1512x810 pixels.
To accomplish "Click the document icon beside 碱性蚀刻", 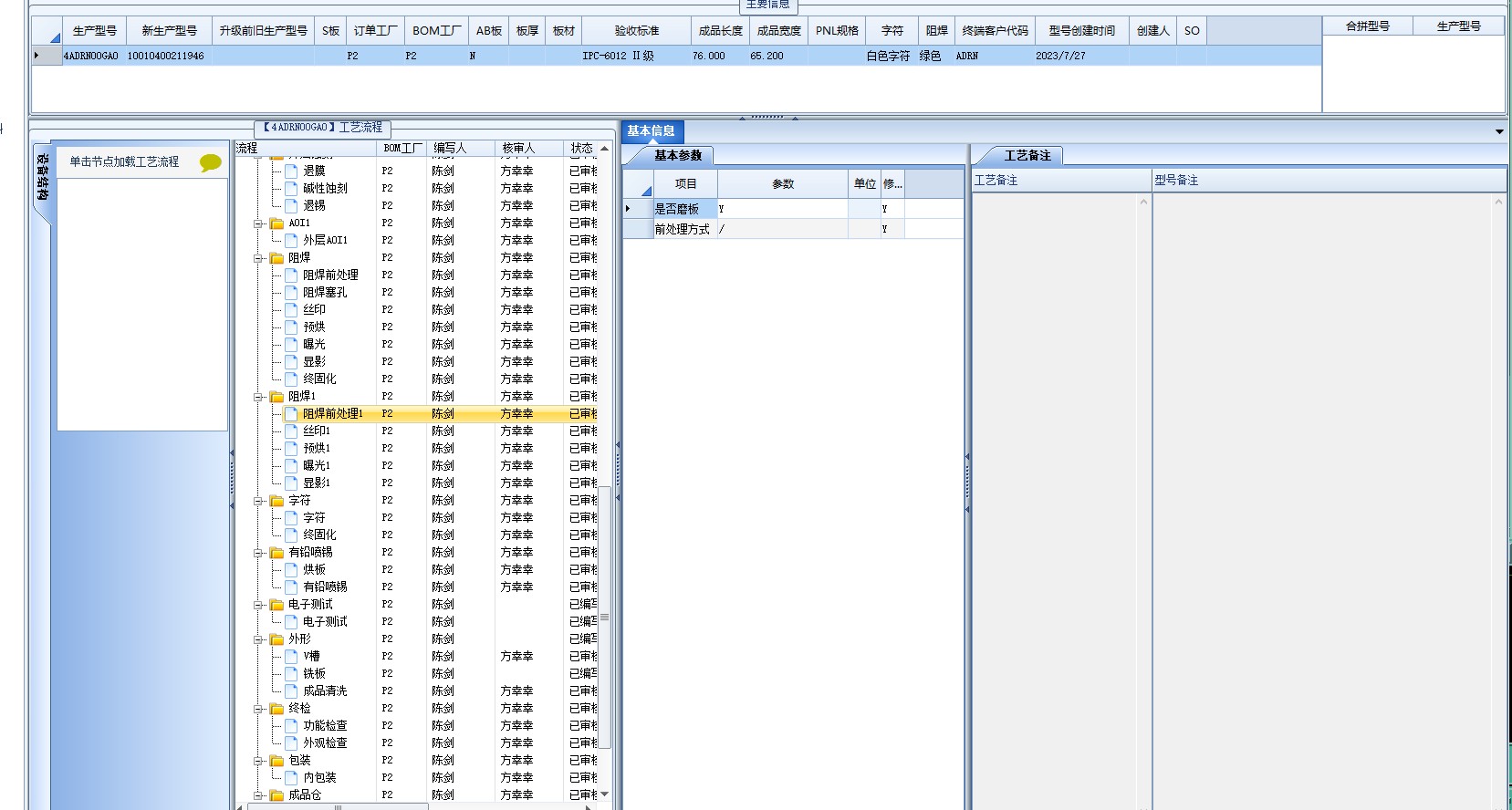I will 292,188.
